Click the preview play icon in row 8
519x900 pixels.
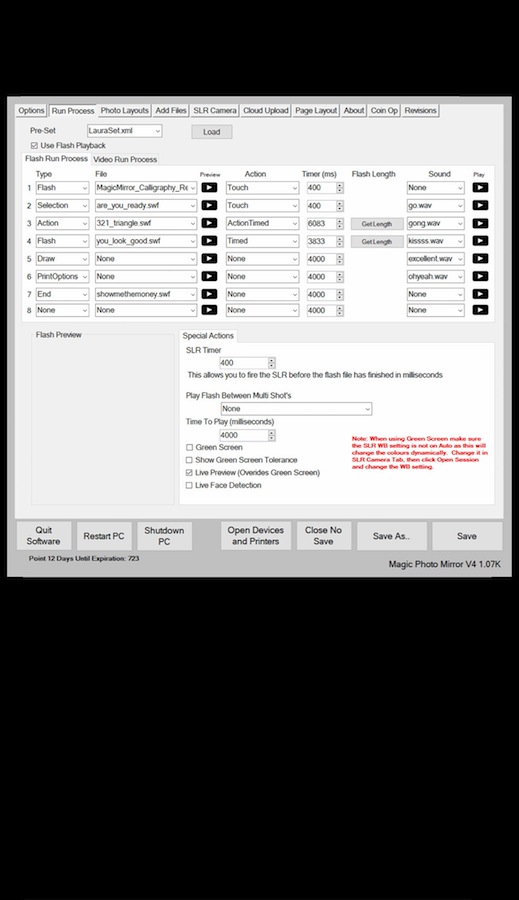[210, 310]
